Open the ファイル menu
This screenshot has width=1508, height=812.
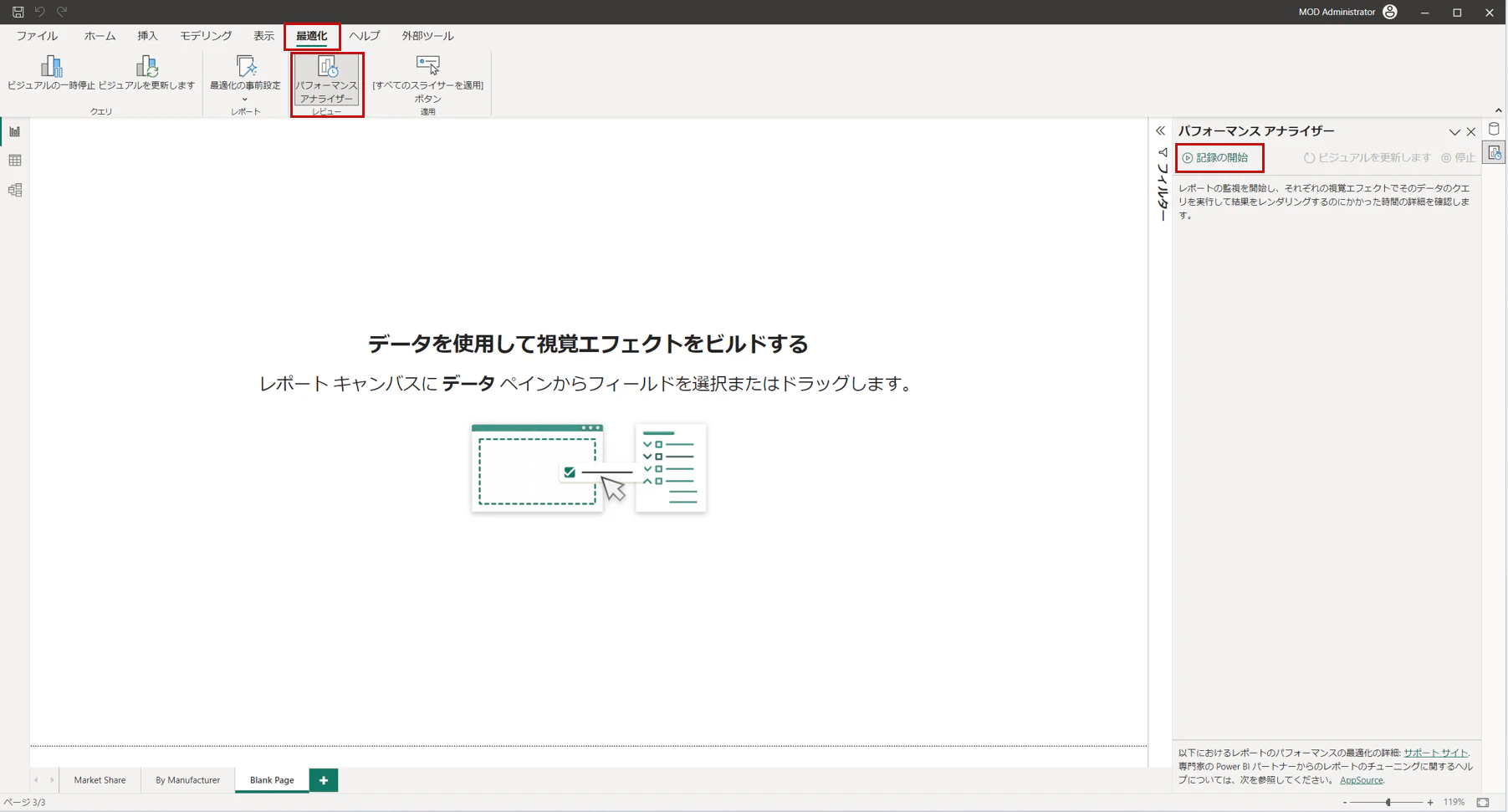pos(37,36)
